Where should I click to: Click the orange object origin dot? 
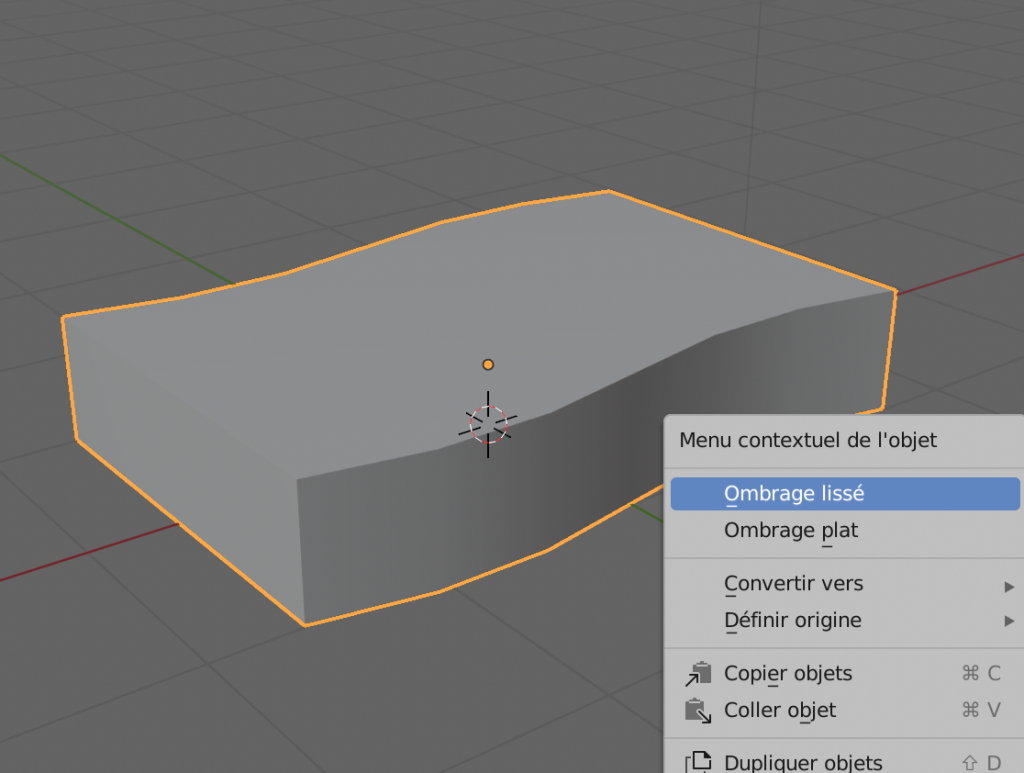point(488,365)
